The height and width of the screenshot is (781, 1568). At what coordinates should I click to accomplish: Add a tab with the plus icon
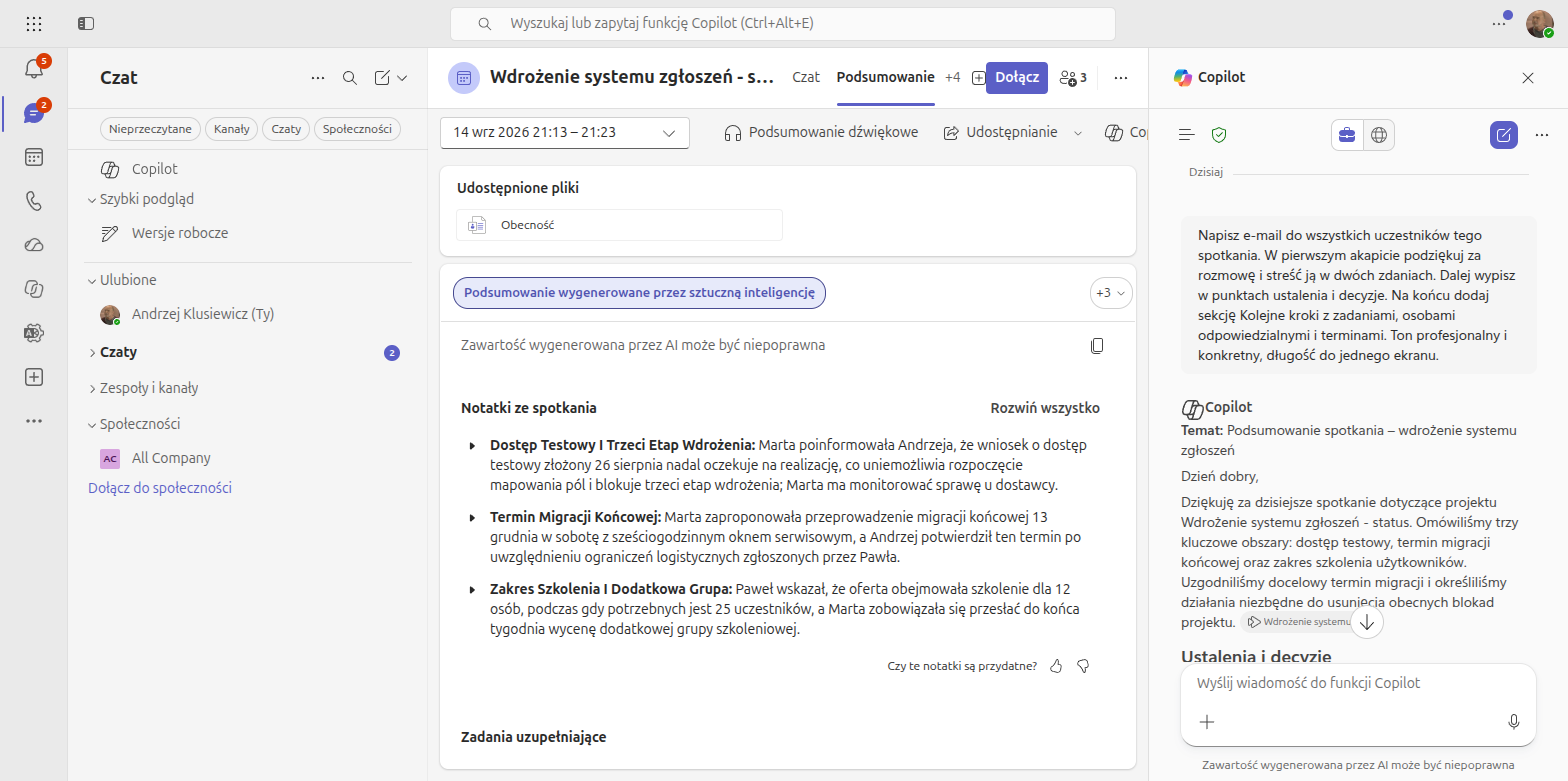978,78
